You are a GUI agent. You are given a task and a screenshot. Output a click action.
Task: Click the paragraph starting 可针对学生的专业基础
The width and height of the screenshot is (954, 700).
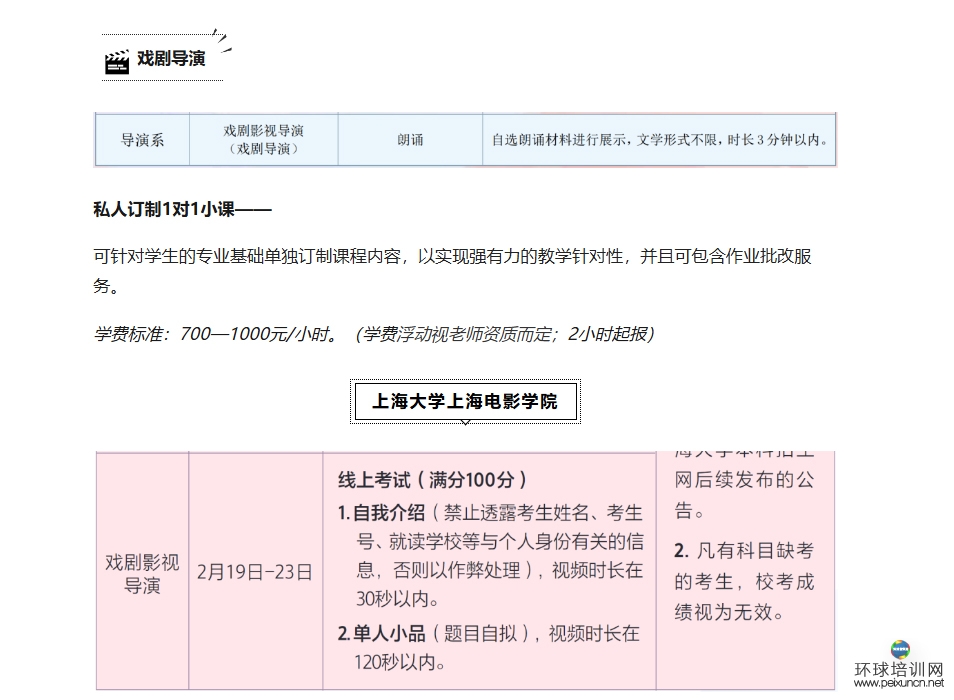pyautogui.click(x=452, y=271)
